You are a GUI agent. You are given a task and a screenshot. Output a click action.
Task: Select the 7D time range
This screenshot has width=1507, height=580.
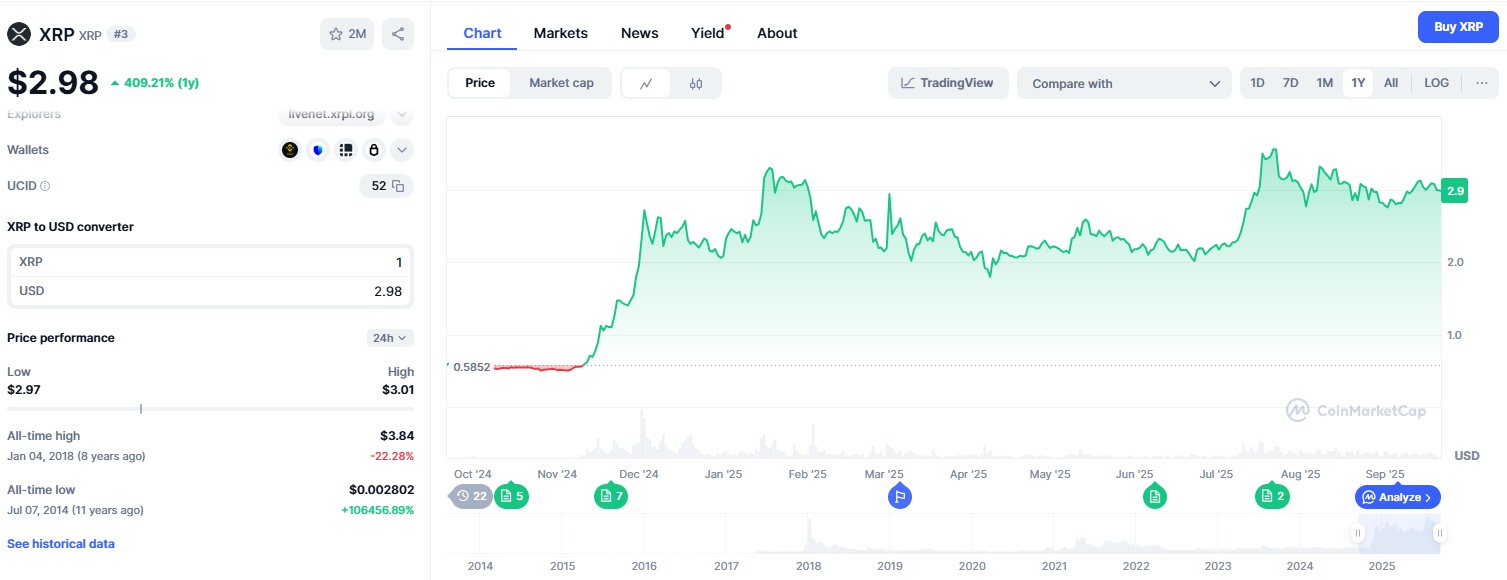click(1291, 83)
